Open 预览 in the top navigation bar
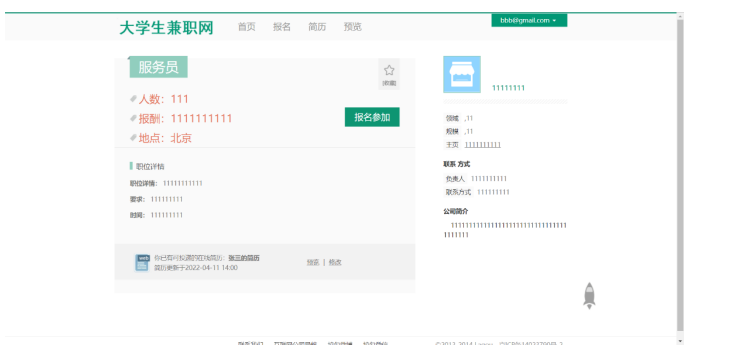This screenshot has height=360, width=731. (x=352, y=27)
